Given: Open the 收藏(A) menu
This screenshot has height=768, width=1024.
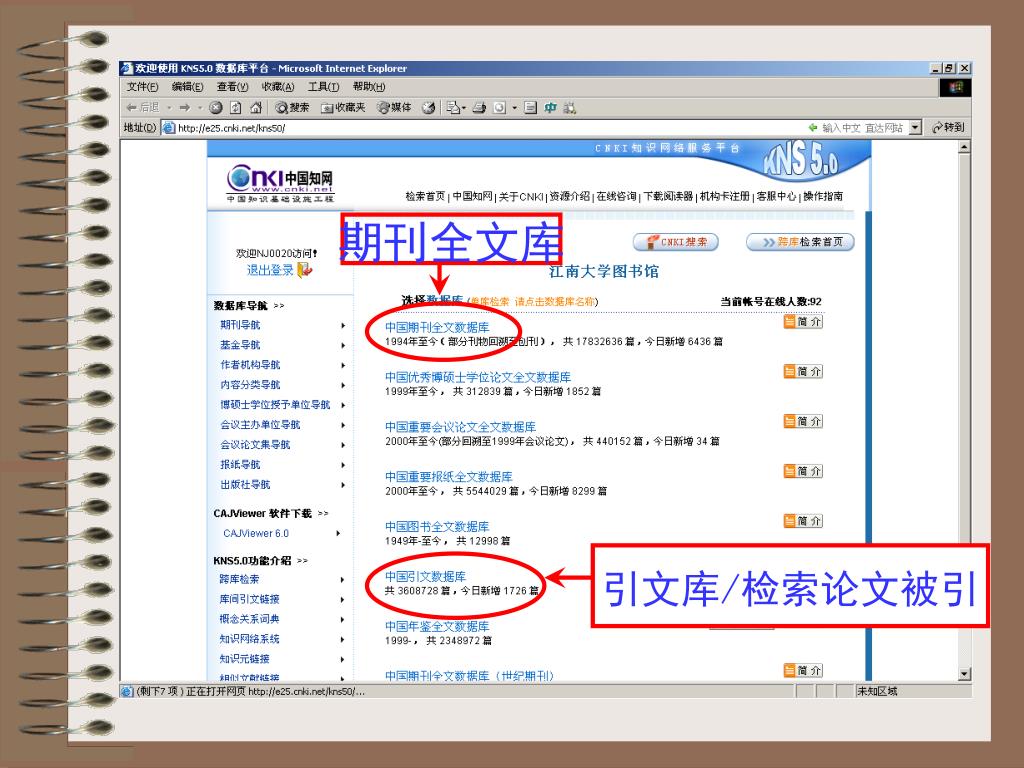Looking at the screenshot, I should [278, 87].
